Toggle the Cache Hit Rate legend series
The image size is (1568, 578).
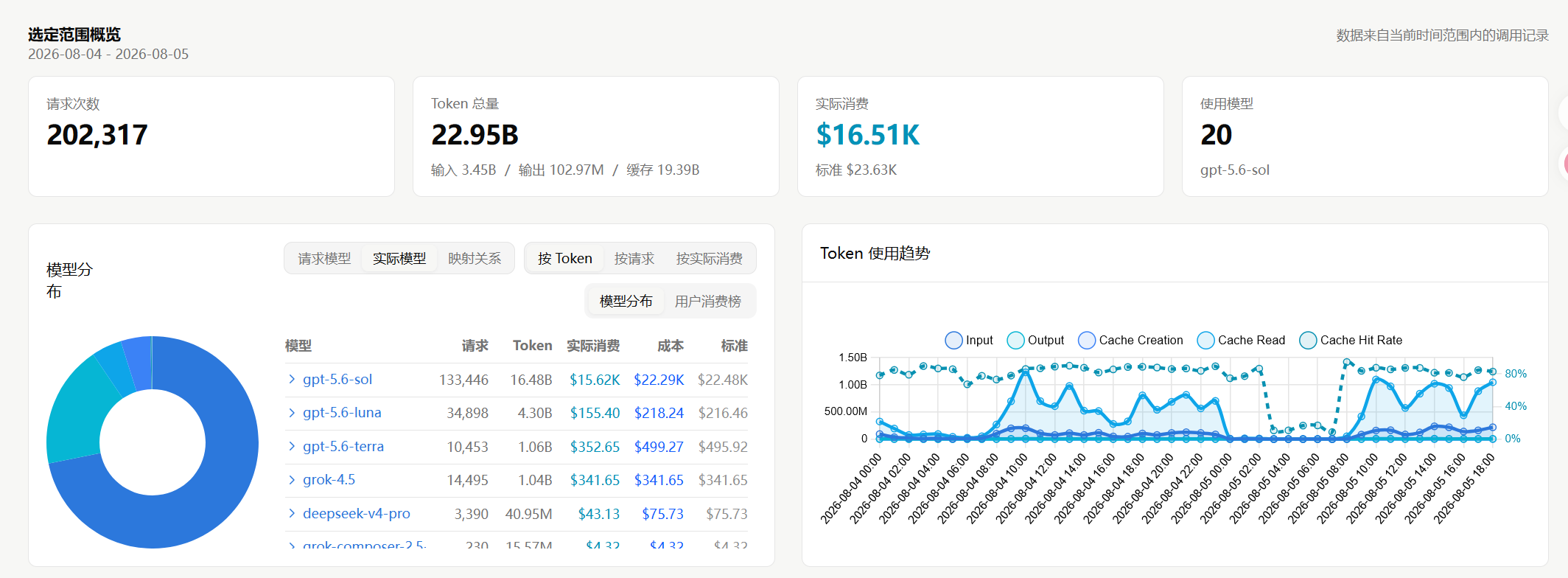click(1351, 340)
